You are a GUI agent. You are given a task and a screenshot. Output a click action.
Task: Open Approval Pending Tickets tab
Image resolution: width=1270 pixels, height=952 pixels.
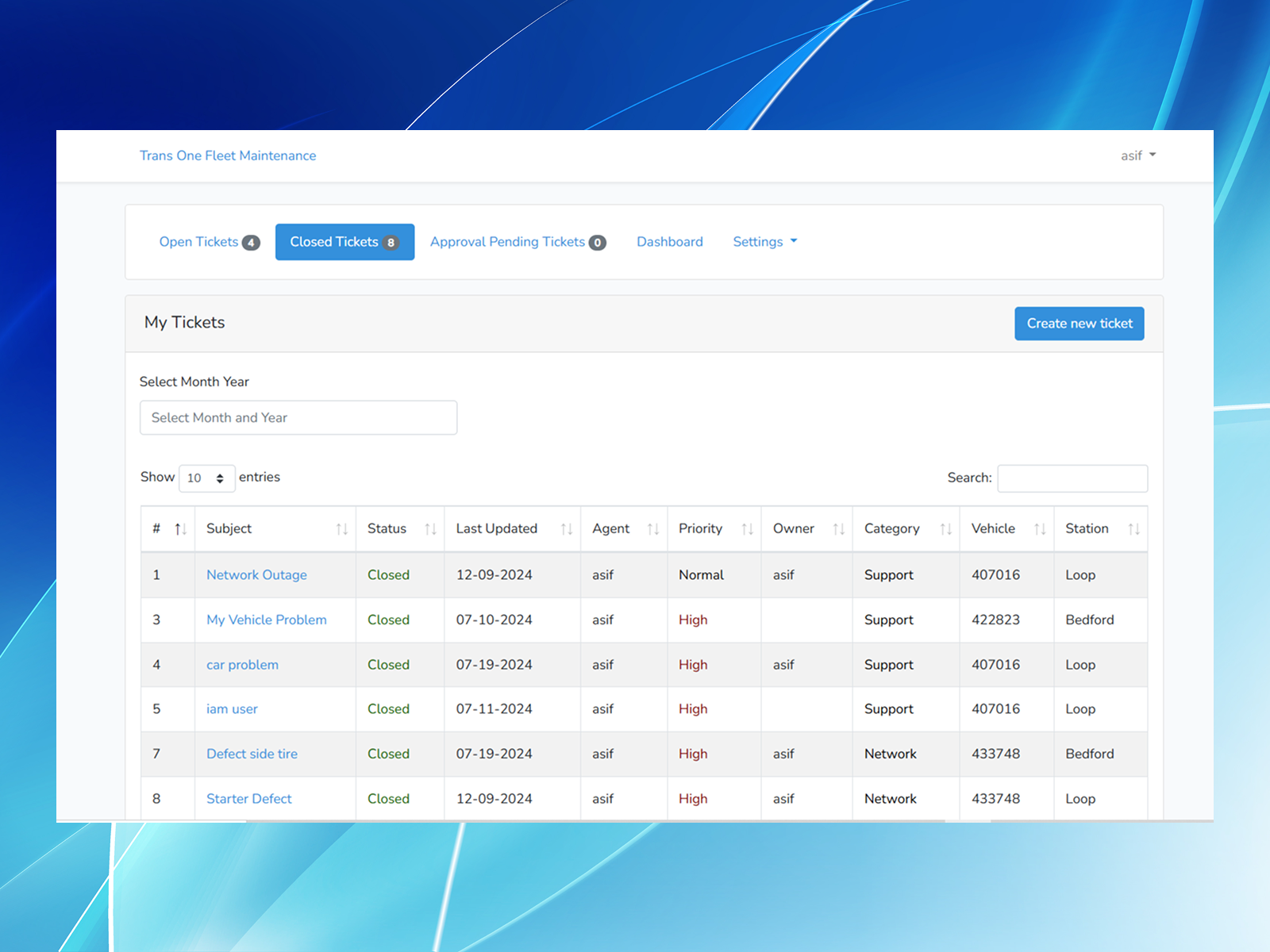[518, 242]
